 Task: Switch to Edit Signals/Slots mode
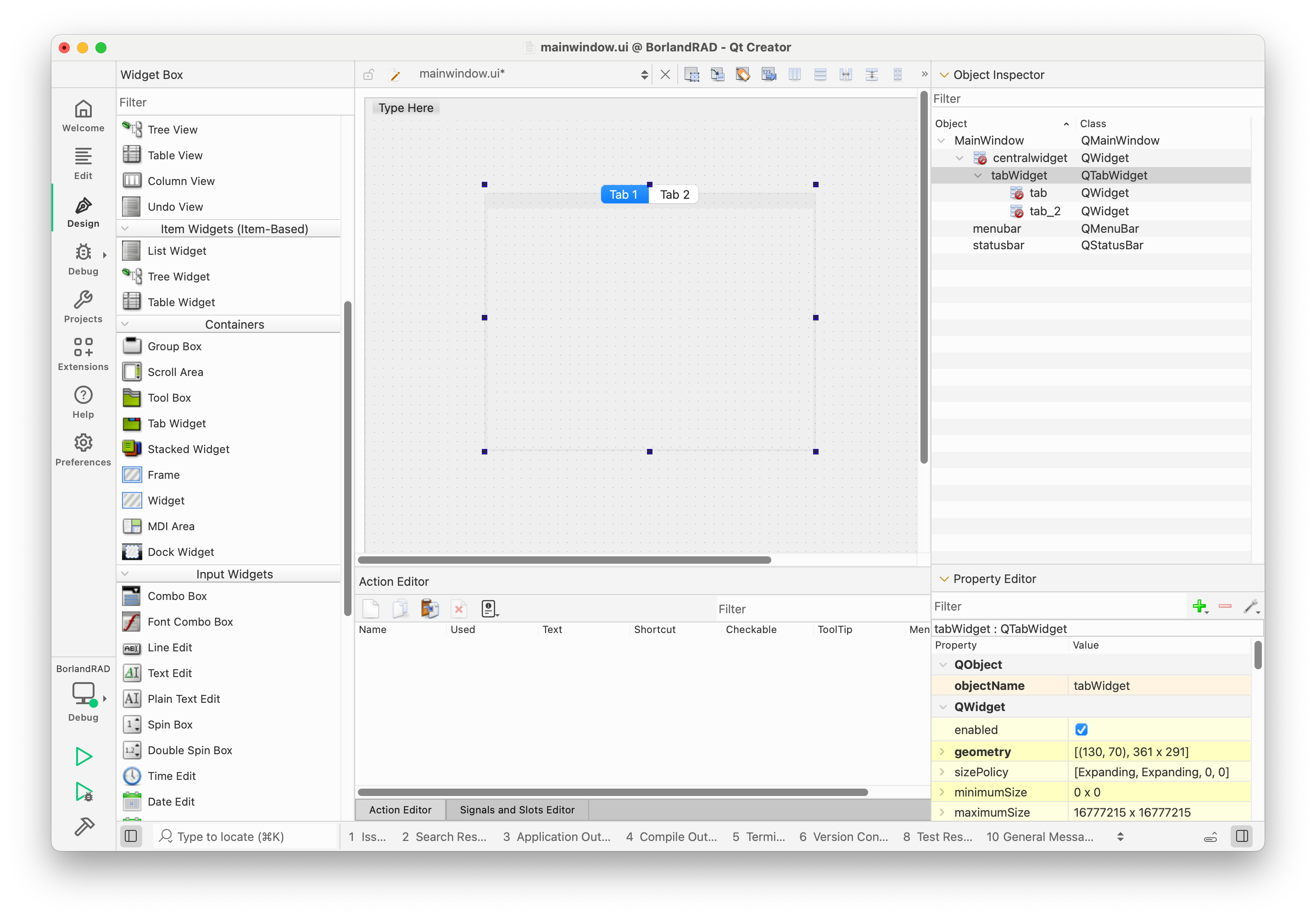point(717,74)
